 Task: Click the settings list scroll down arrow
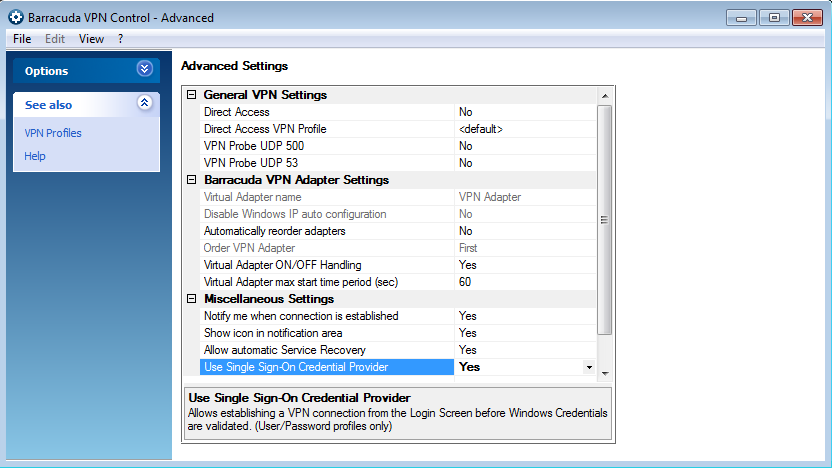click(605, 373)
